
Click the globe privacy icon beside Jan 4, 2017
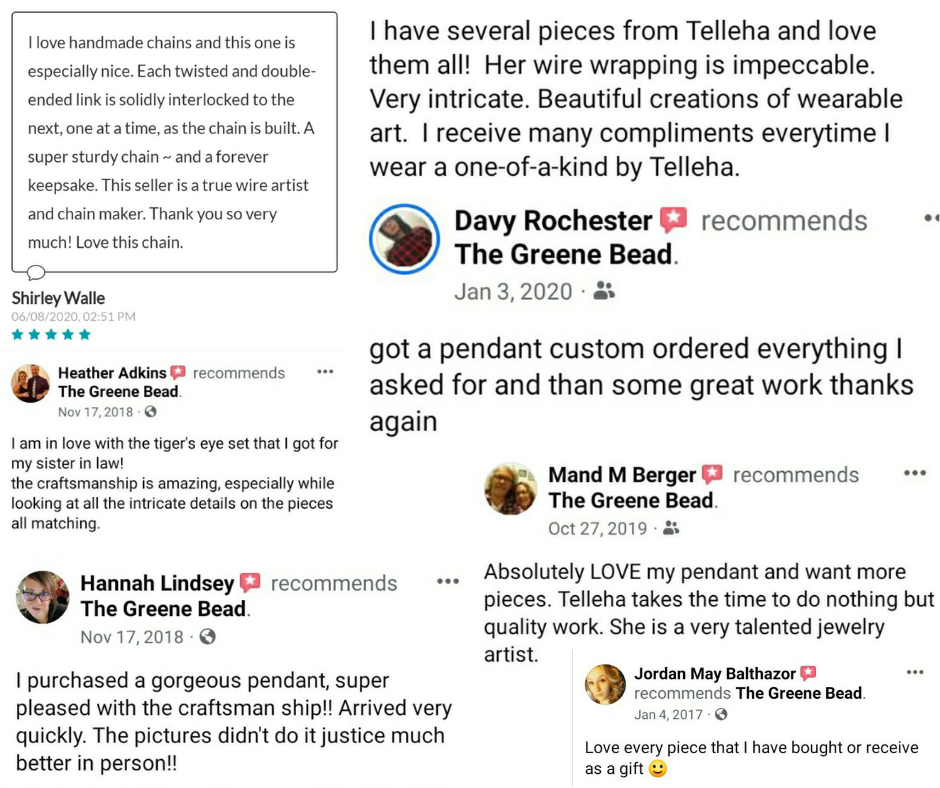pos(721,715)
